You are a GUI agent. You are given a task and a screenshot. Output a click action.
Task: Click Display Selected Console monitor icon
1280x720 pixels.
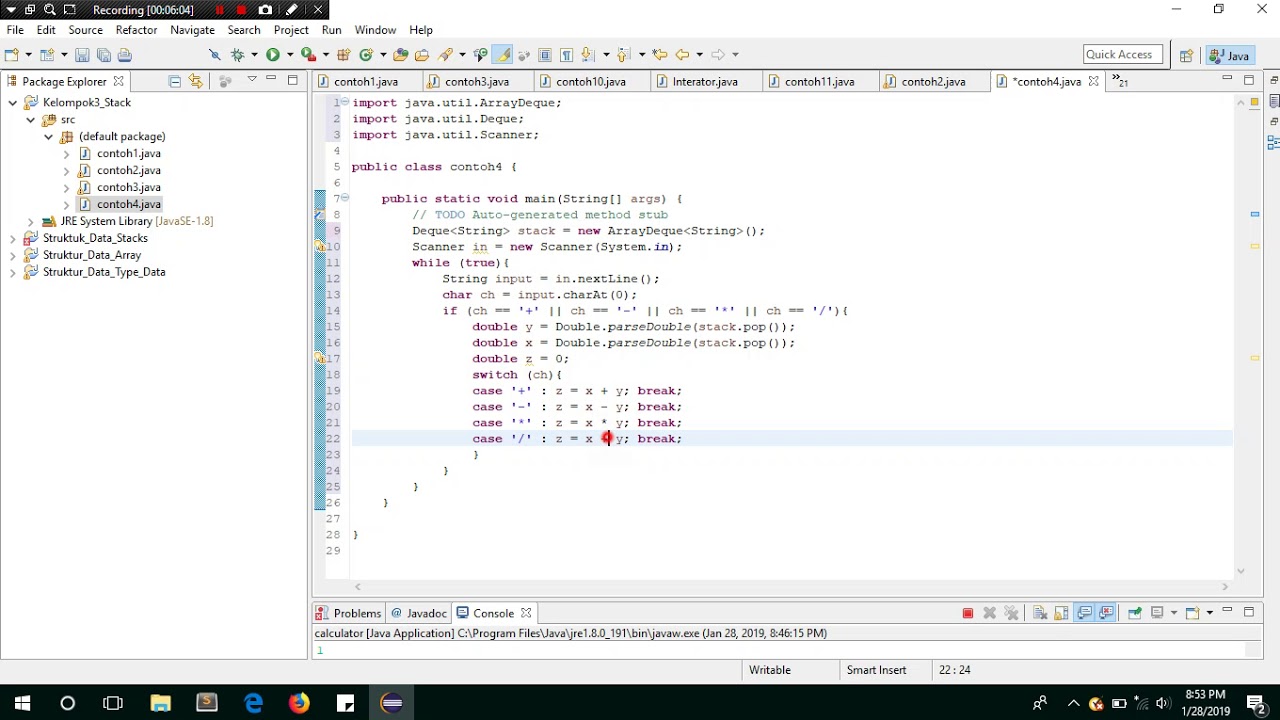click(x=1157, y=613)
